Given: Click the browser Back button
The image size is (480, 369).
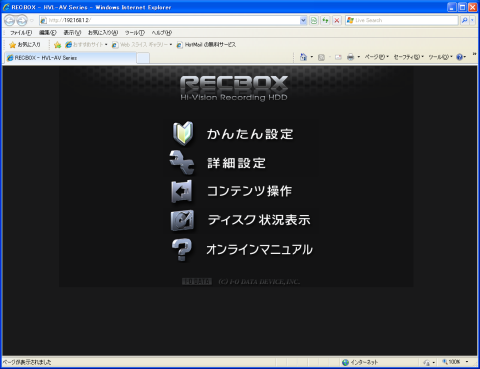Looking at the screenshot, I should point(9,20).
